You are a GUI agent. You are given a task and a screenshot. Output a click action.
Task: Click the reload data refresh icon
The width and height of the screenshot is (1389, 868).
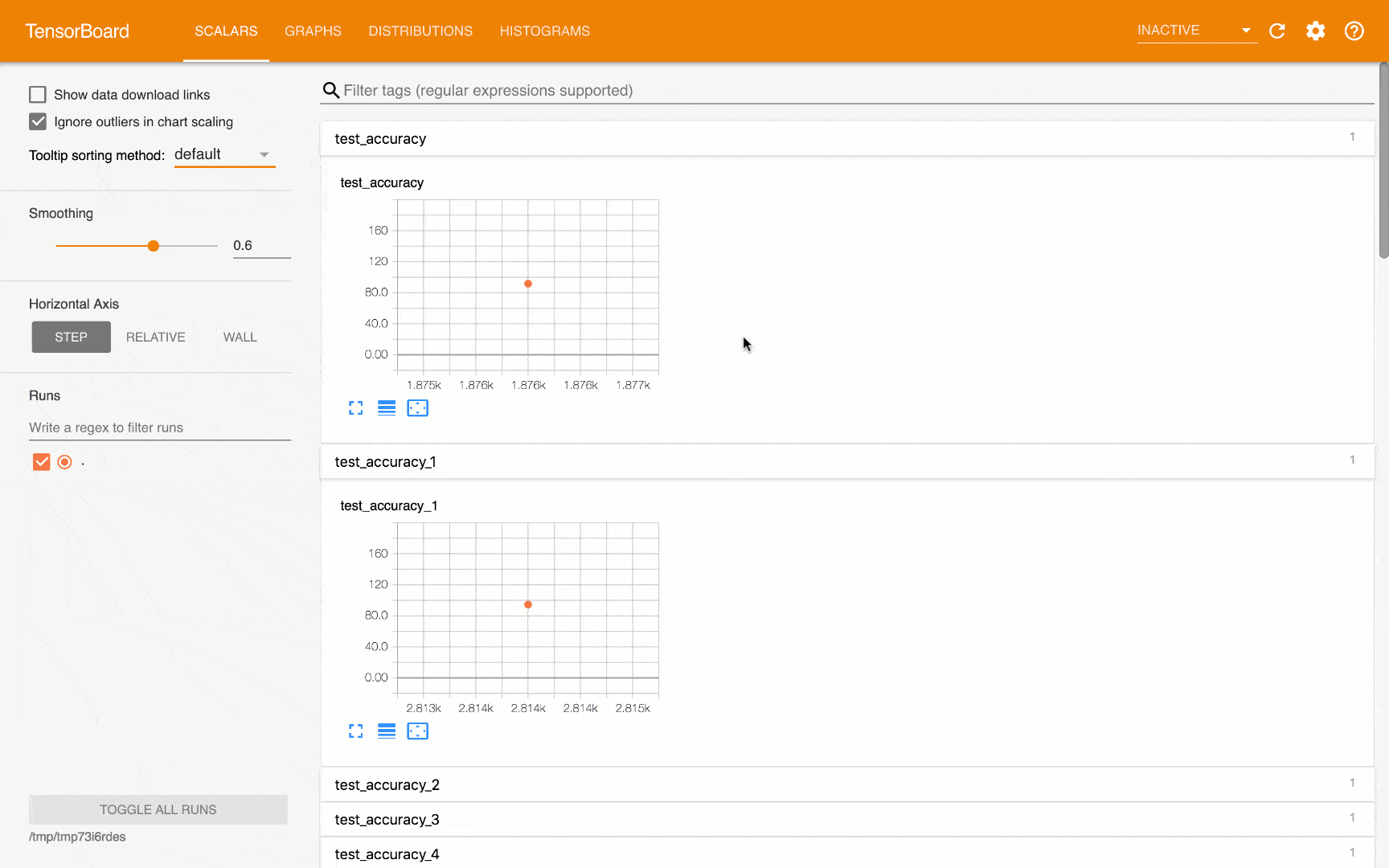tap(1276, 31)
